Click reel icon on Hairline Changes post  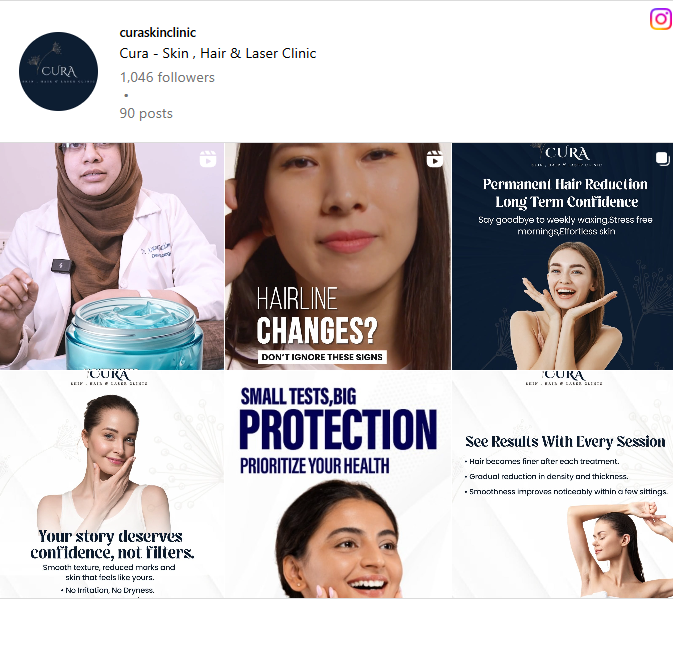pos(435,158)
